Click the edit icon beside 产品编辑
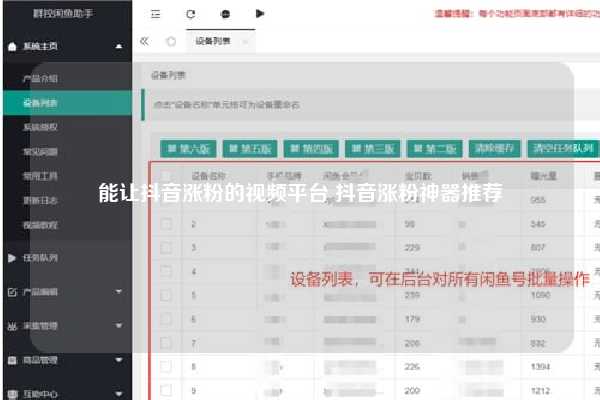The image size is (600, 400). tap(12, 292)
